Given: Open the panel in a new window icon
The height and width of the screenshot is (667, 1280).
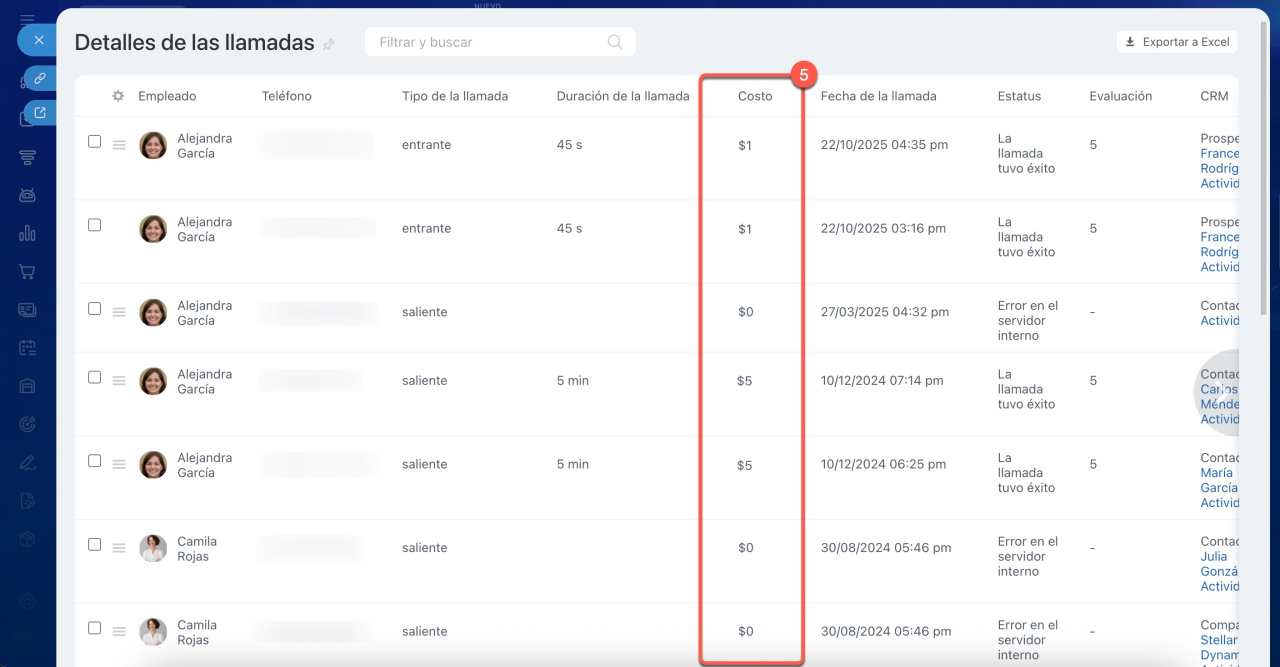Looking at the screenshot, I should tap(40, 113).
